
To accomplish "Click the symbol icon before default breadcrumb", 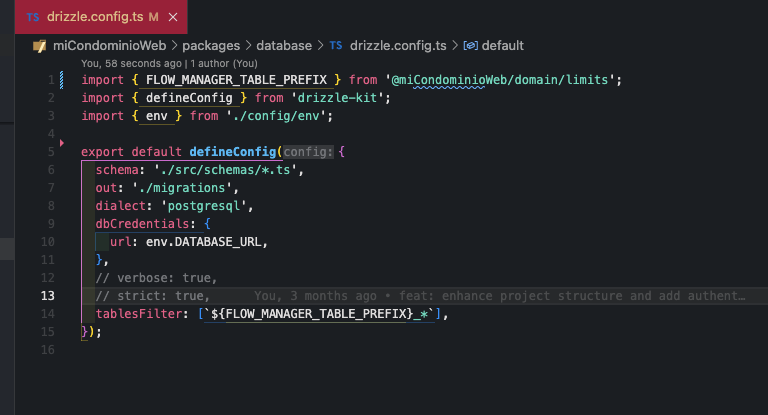I will click(x=470, y=46).
